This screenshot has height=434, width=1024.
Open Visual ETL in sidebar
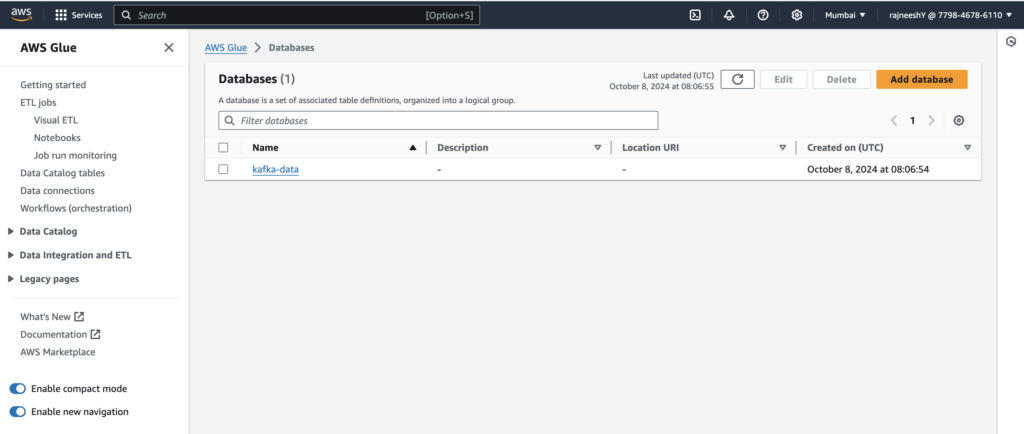[55, 120]
